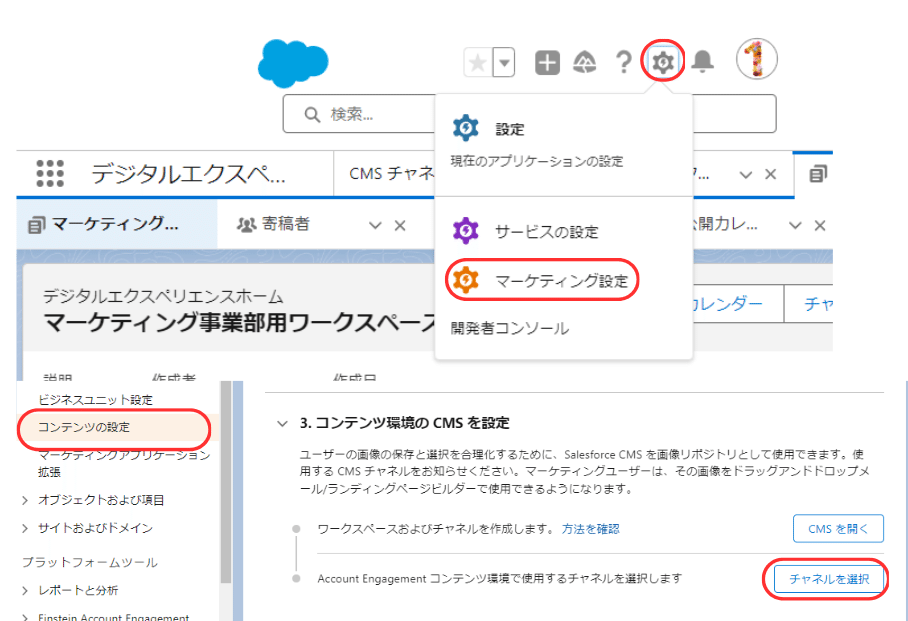Click the 方法を確認 link

click(591, 529)
